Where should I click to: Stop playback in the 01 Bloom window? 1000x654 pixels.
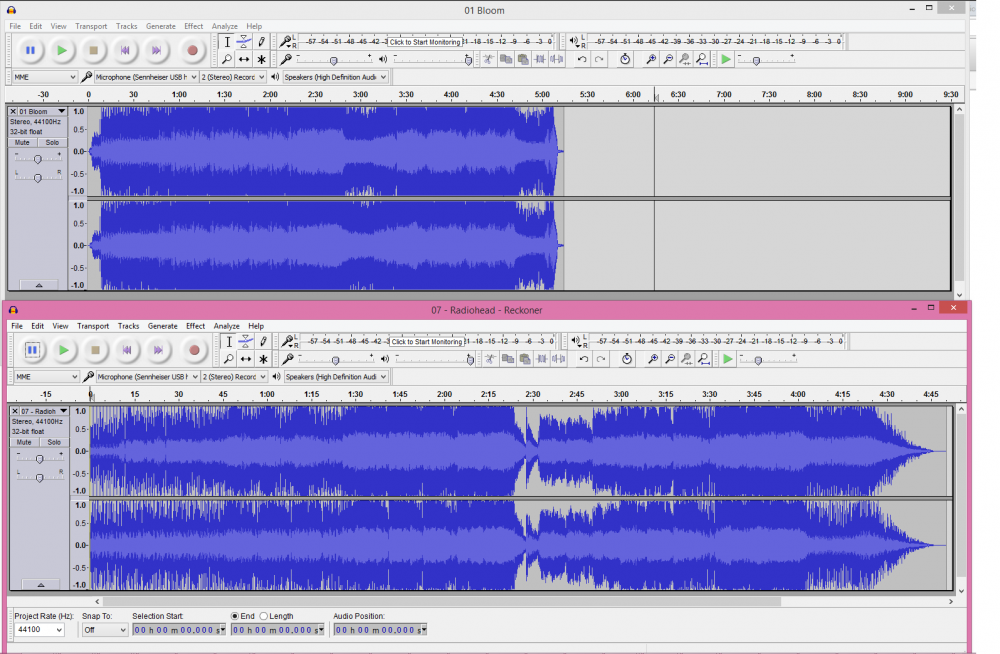point(94,50)
